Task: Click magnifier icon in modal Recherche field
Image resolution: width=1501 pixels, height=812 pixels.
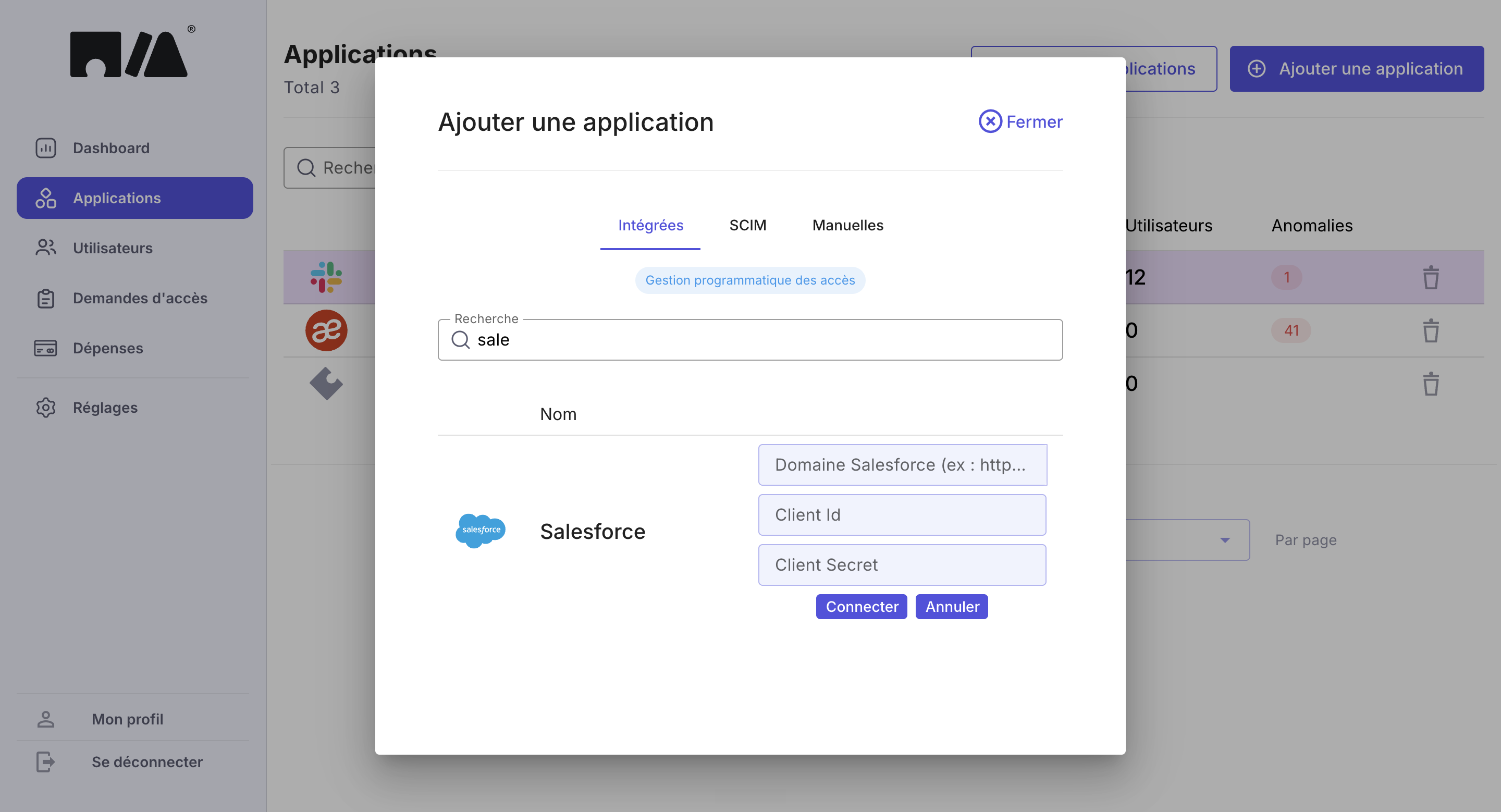Action: (x=460, y=340)
